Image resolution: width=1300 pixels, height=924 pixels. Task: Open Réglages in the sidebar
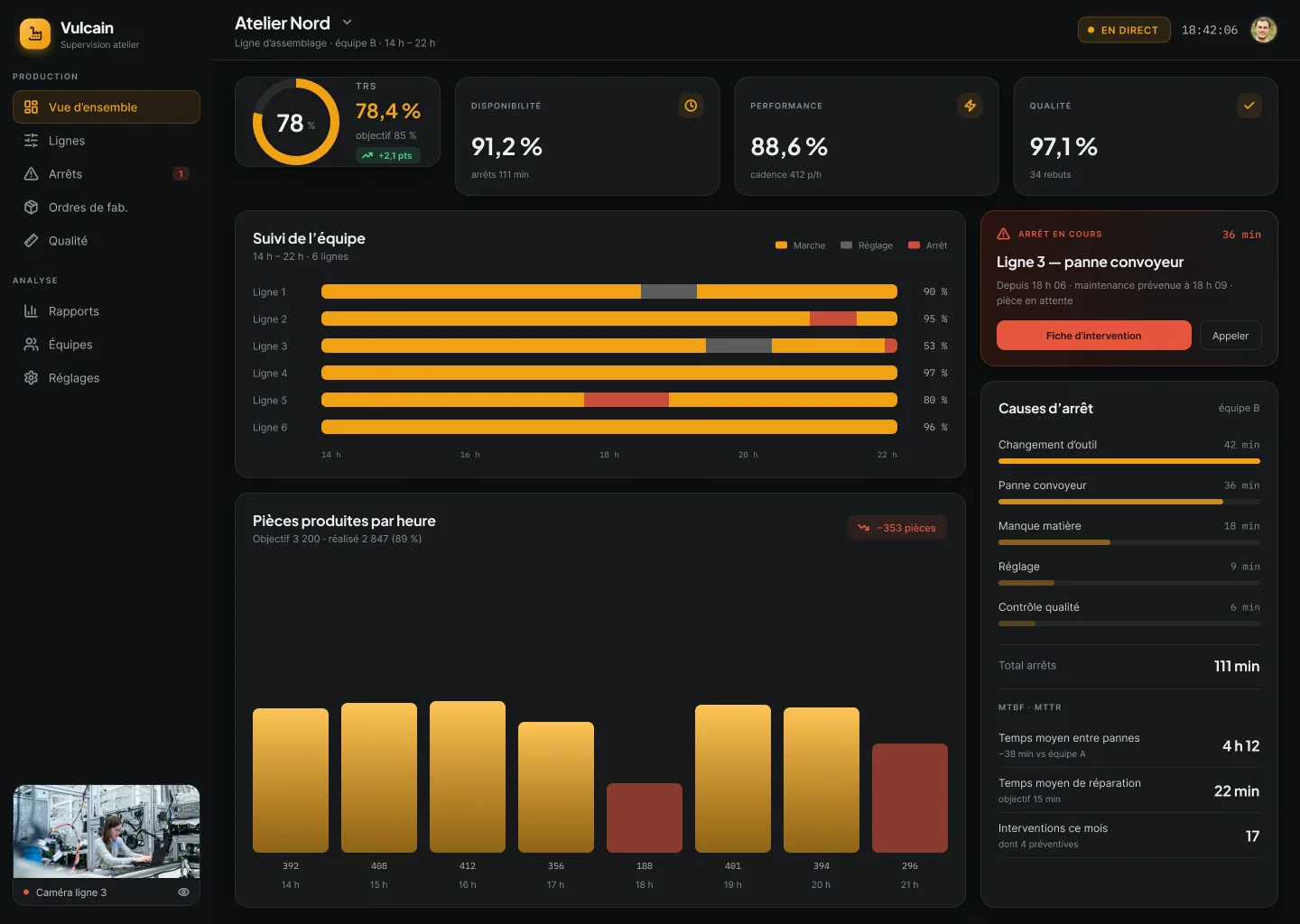coord(107,378)
